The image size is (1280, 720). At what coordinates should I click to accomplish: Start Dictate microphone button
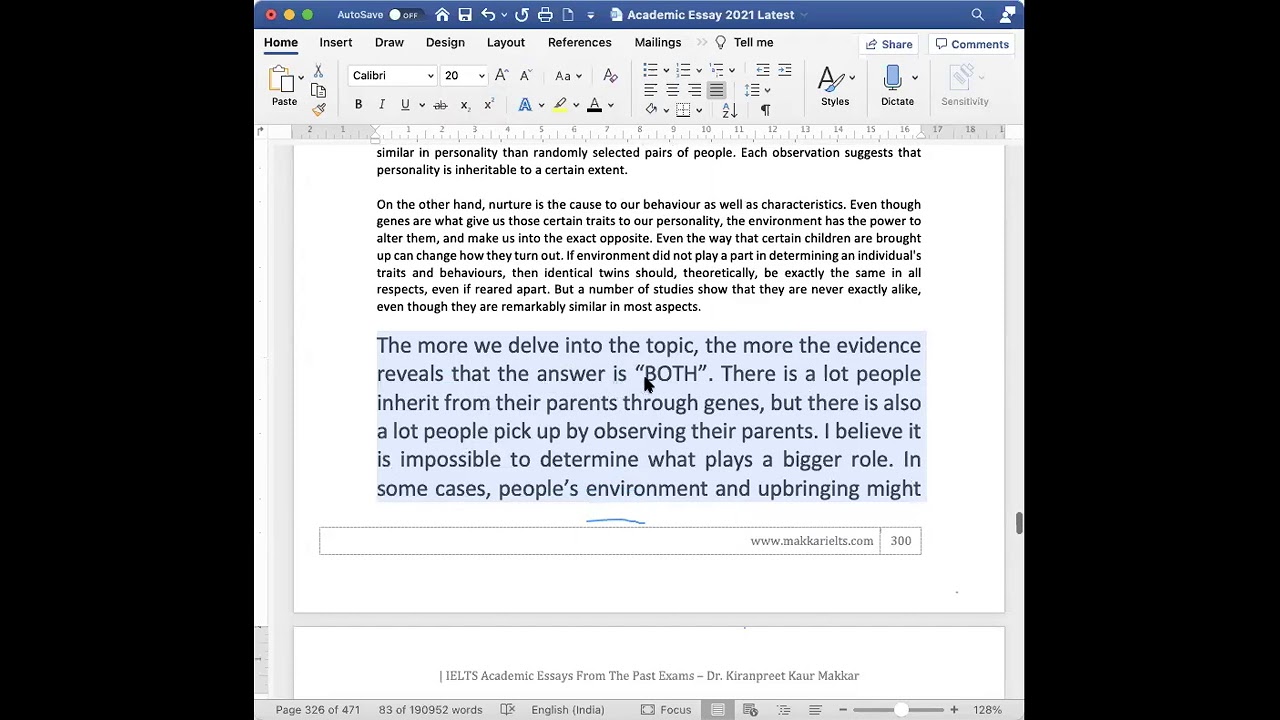coord(897,86)
